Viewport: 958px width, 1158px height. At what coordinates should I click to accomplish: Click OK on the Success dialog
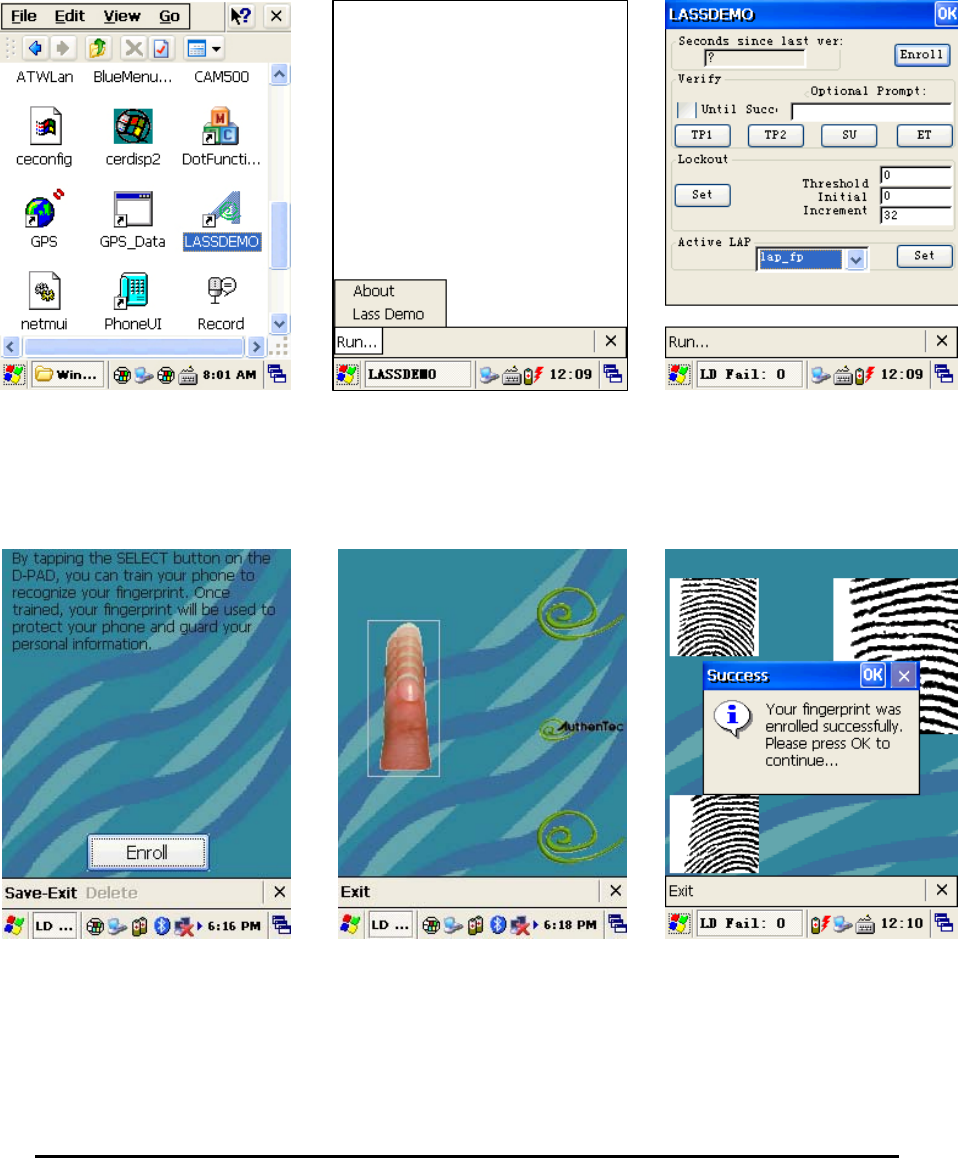coord(872,675)
